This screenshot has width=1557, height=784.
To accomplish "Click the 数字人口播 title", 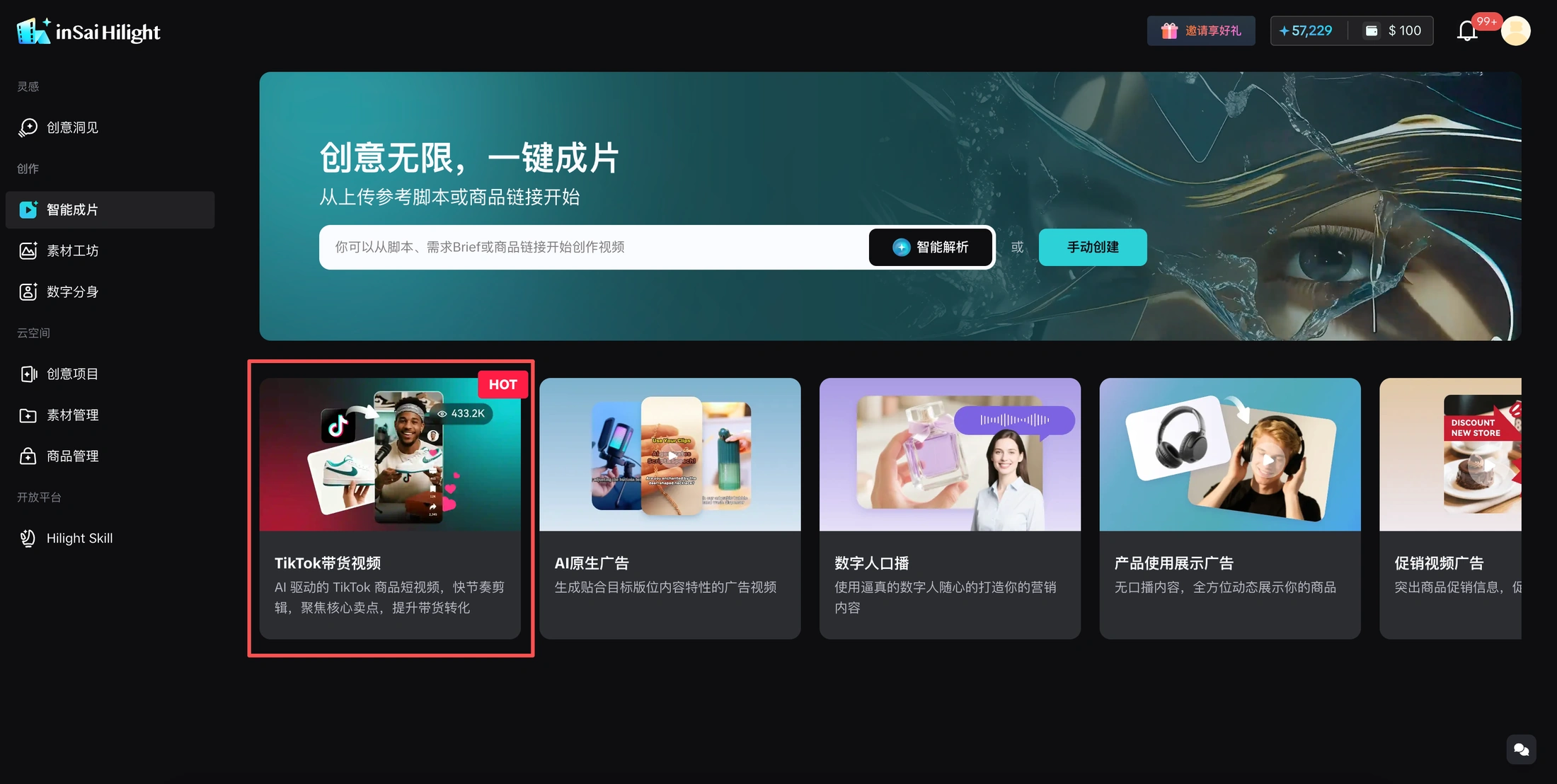I will pyautogui.click(x=872, y=563).
